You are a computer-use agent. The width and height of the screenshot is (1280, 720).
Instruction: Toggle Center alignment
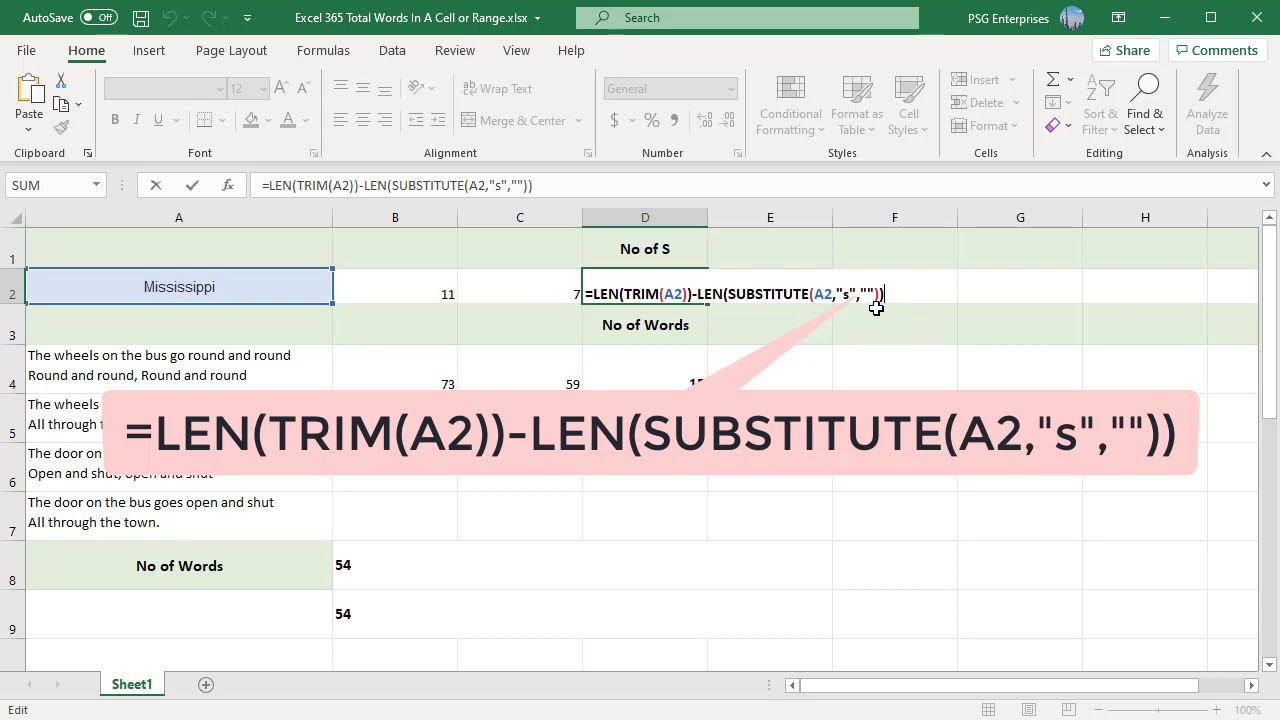(x=363, y=120)
